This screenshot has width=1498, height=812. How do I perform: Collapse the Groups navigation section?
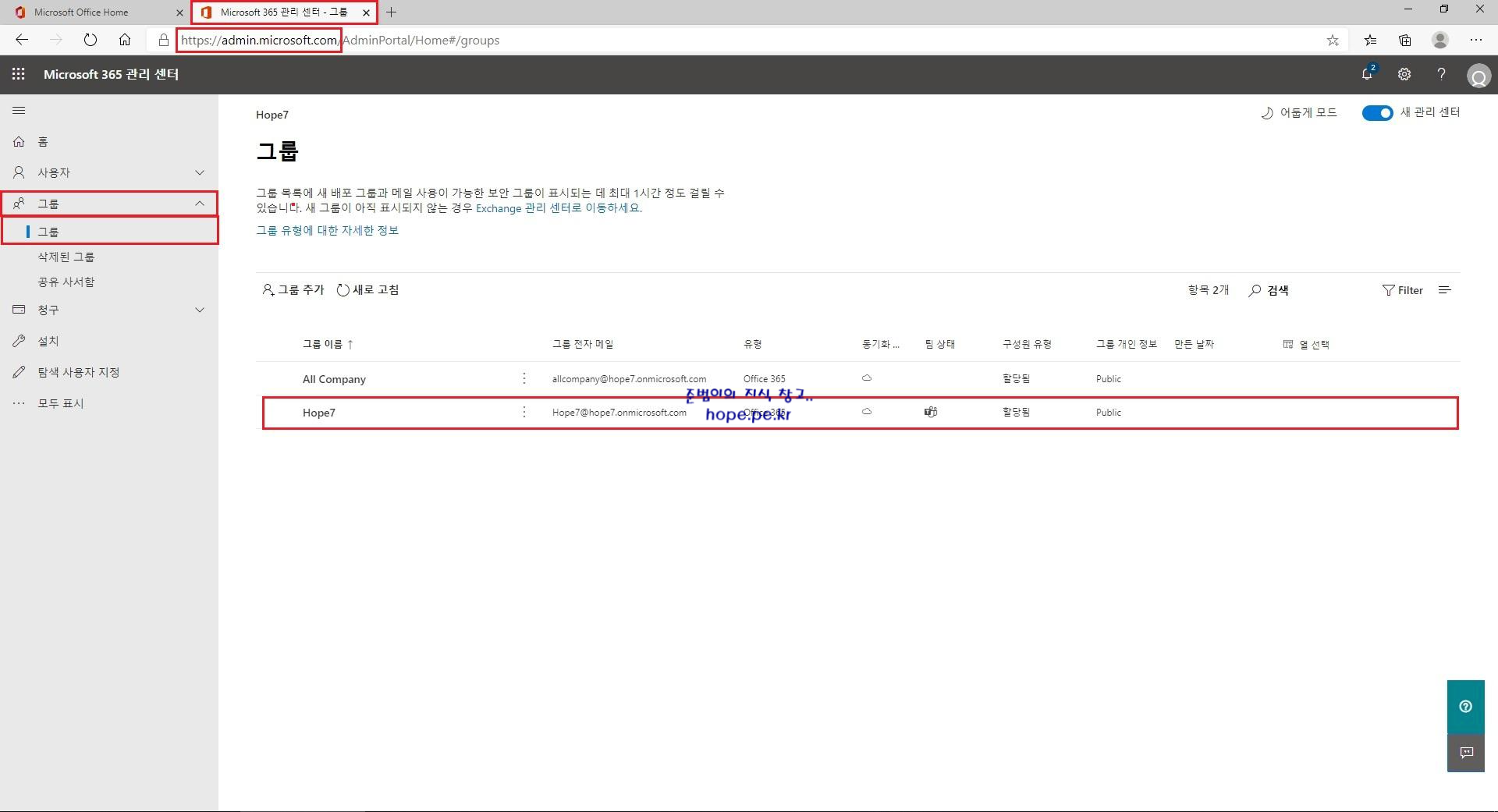[x=109, y=204]
